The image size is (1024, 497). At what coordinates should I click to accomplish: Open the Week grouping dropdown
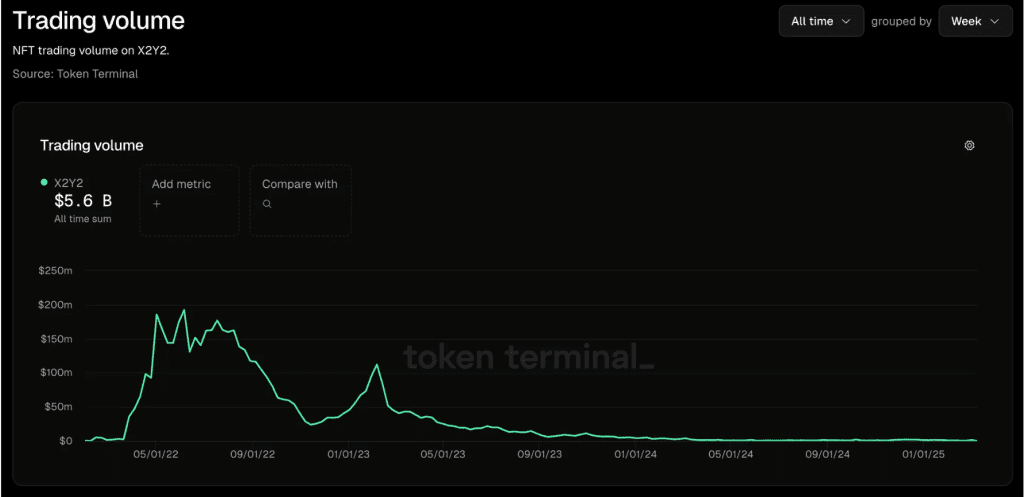click(975, 21)
